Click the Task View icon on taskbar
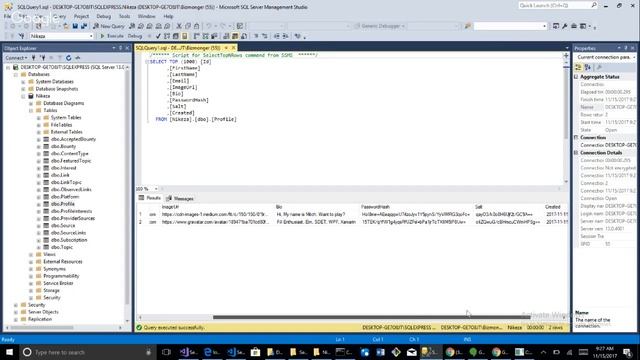Image resolution: width=640 pixels, height=360 pixels. (x=166, y=352)
